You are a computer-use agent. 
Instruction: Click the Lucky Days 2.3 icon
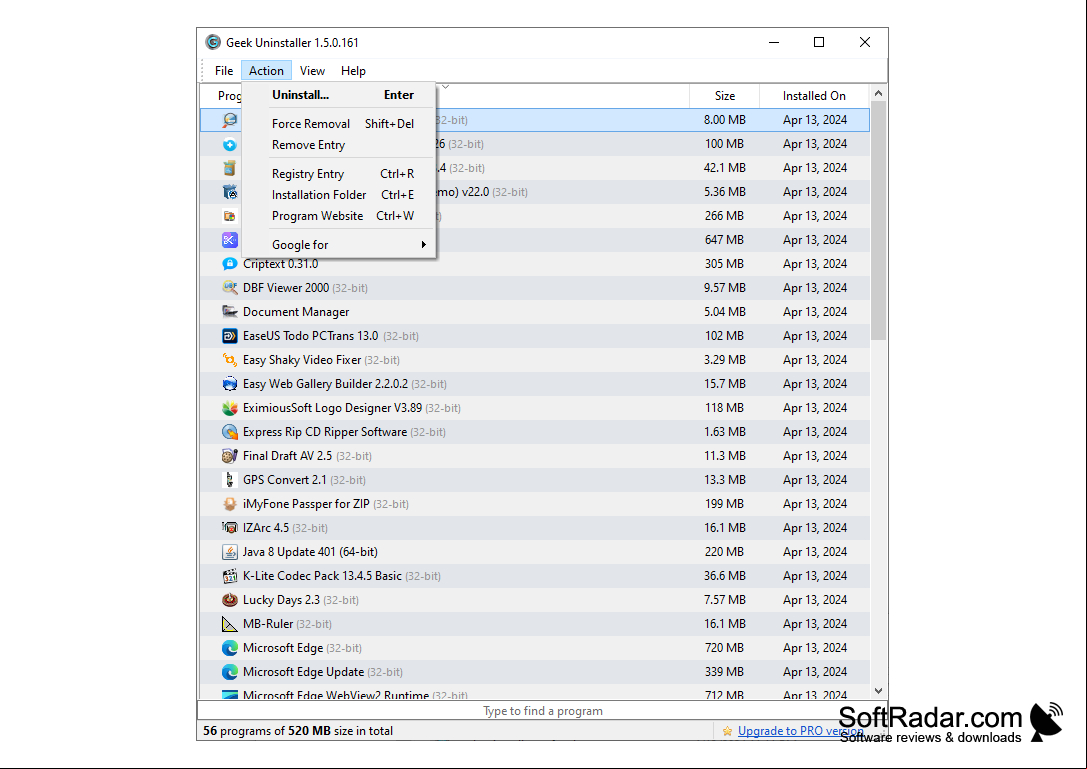tap(229, 600)
